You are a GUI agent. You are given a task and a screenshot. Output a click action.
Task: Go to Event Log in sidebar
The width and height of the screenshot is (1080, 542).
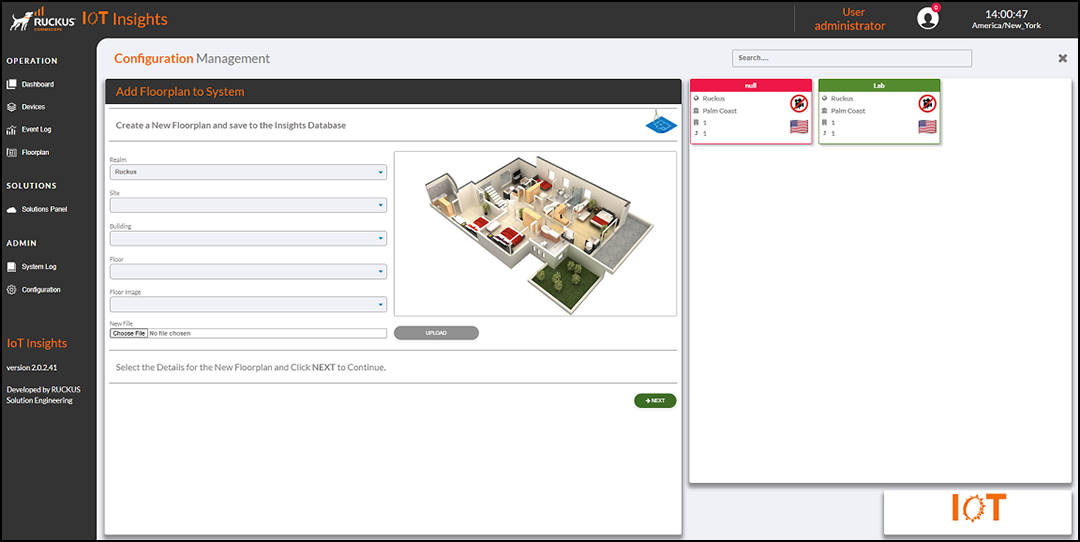point(29,129)
